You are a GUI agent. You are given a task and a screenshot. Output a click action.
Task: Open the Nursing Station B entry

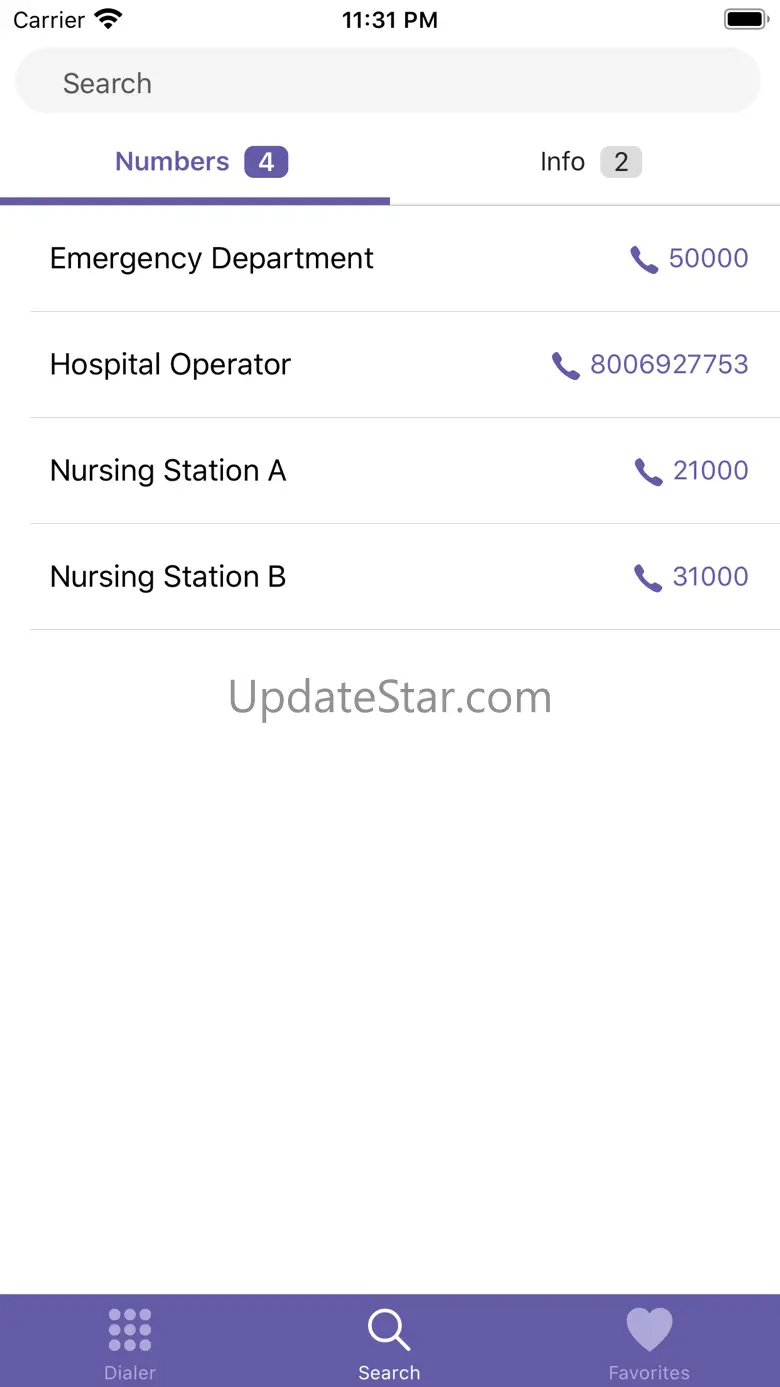pyautogui.click(x=168, y=576)
